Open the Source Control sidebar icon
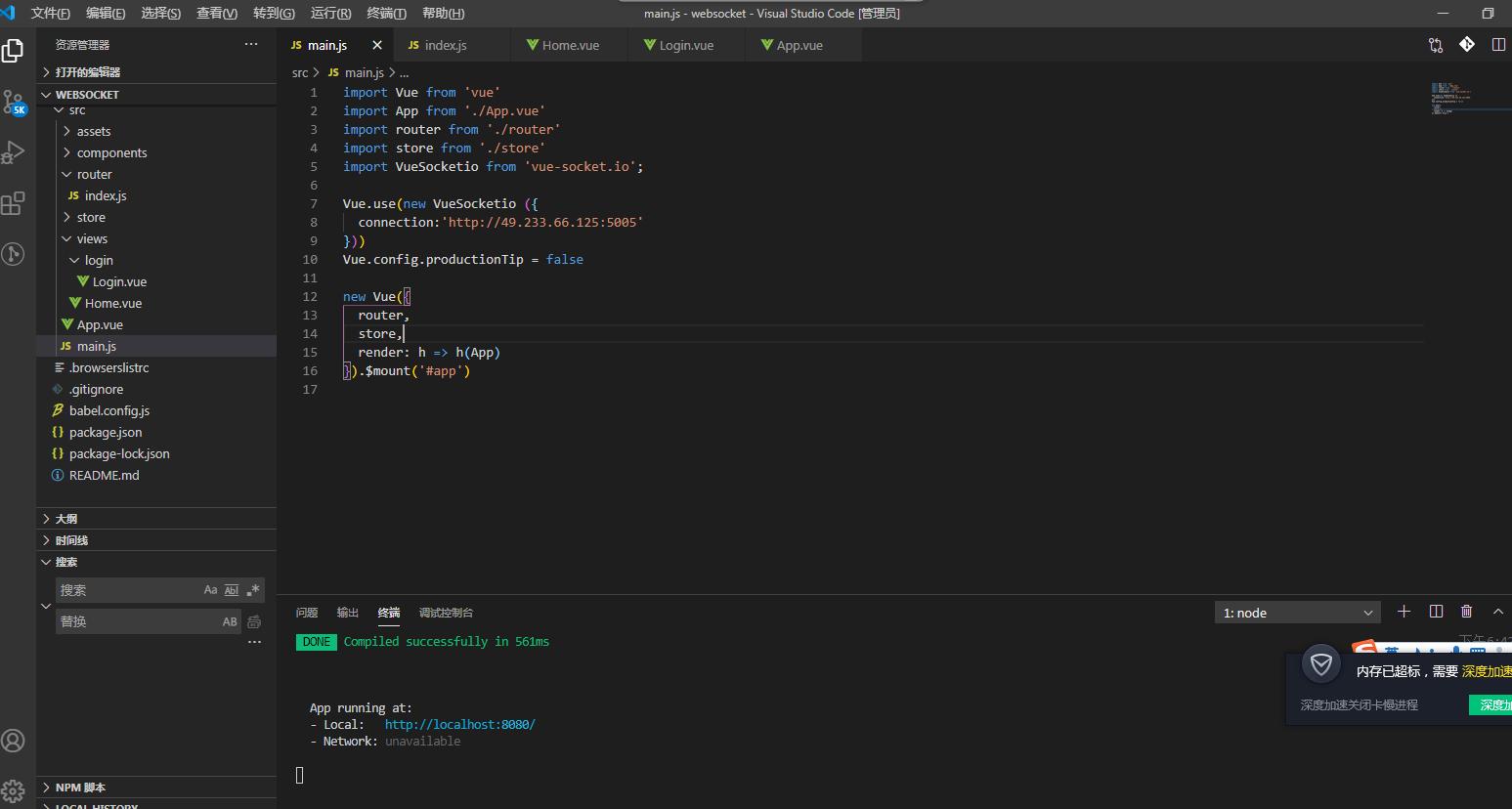1512x809 pixels. click(x=15, y=103)
